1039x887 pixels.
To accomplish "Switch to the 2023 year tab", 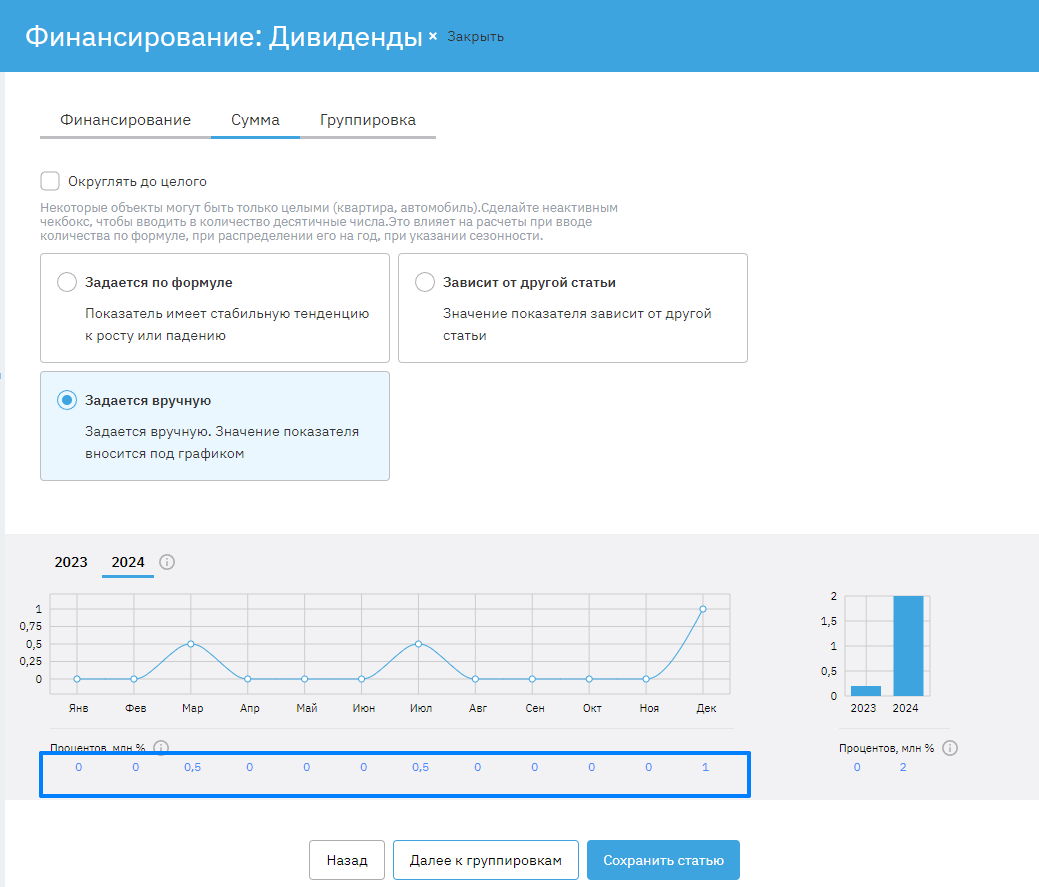I will click(71, 562).
